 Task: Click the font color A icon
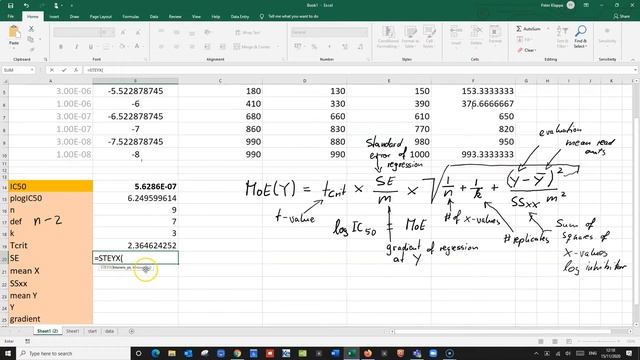pos(137,47)
